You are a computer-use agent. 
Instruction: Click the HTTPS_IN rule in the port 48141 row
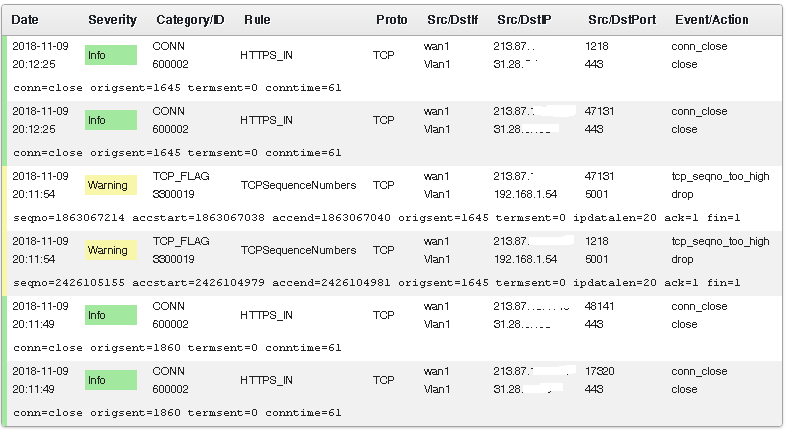click(x=267, y=315)
